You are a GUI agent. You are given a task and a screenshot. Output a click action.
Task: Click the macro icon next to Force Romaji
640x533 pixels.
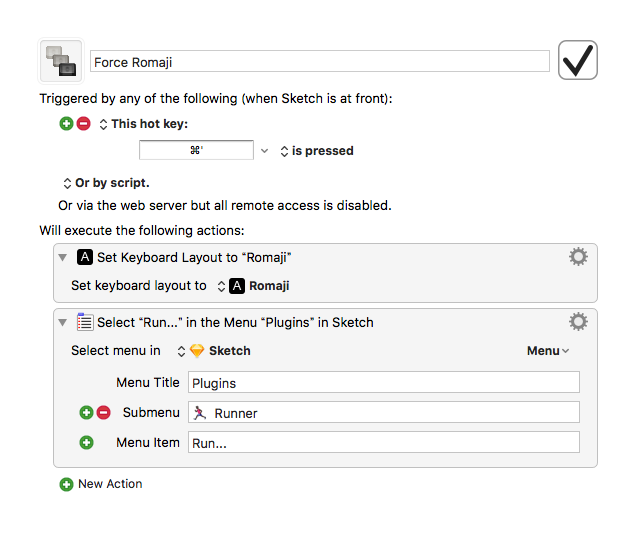[59, 60]
